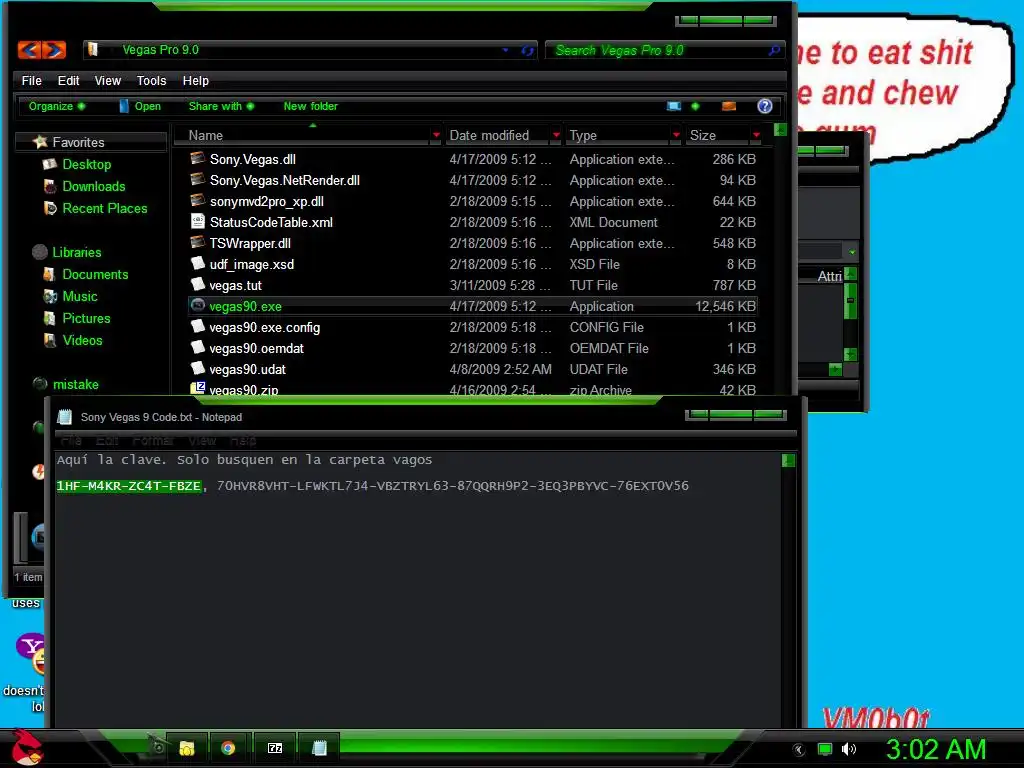Click the search magnifier icon
1024x768 pixels.
pos(775,50)
